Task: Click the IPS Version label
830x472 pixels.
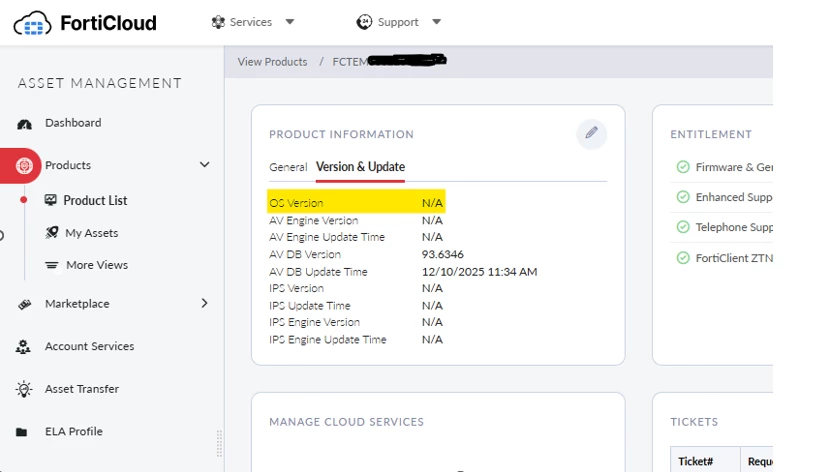Action: [296, 288]
